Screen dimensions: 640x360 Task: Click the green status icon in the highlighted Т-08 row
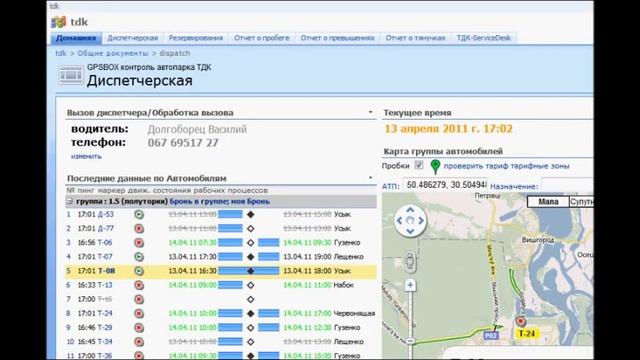point(139,271)
